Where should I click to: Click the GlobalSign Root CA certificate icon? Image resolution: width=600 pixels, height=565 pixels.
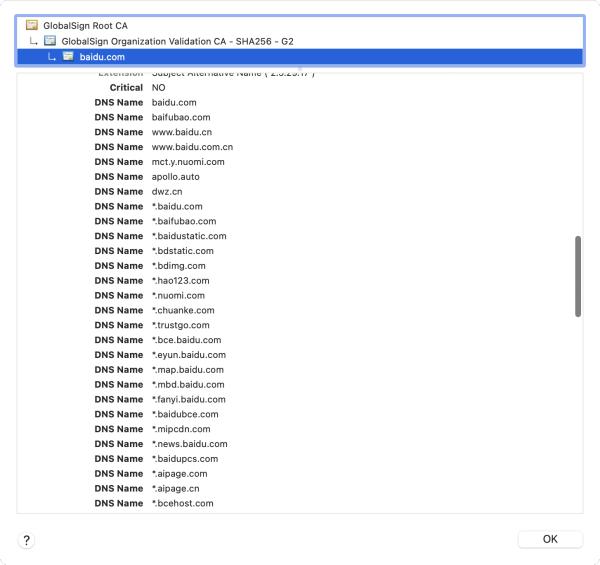32,25
